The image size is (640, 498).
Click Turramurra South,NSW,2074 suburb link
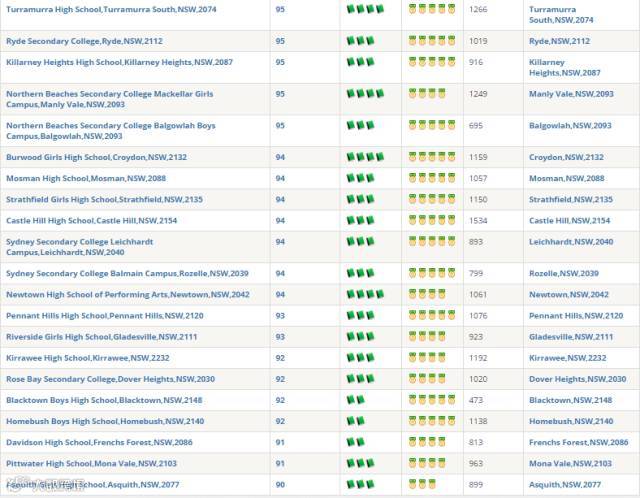click(x=561, y=15)
